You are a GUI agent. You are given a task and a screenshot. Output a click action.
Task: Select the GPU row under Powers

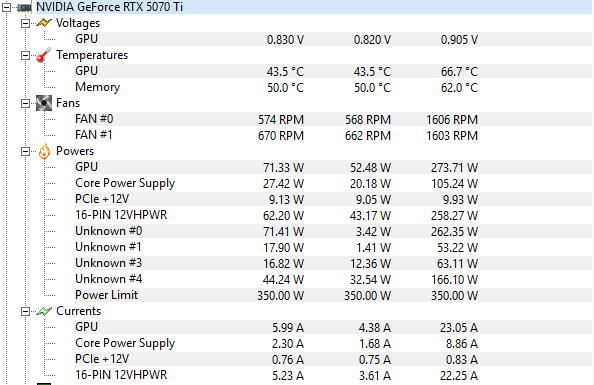click(x=333, y=167)
